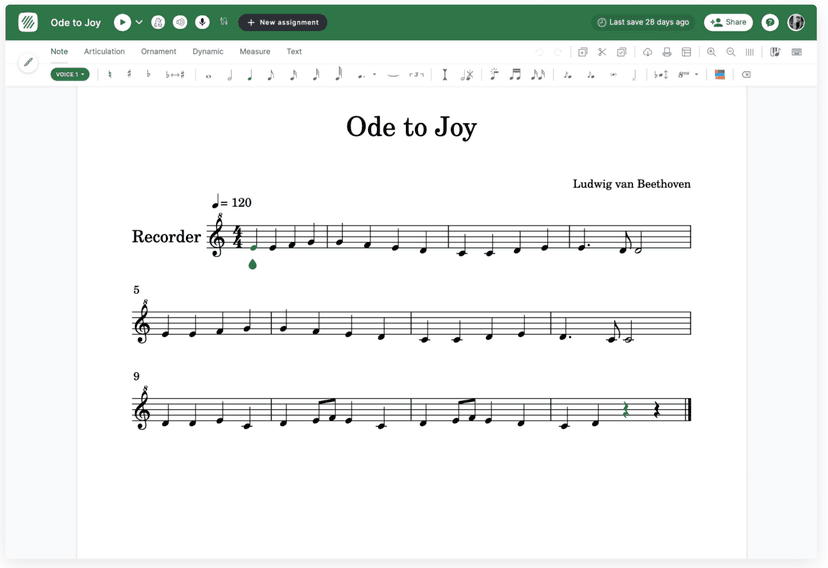Select the Text tab
The image size is (828, 568).
(x=294, y=51)
